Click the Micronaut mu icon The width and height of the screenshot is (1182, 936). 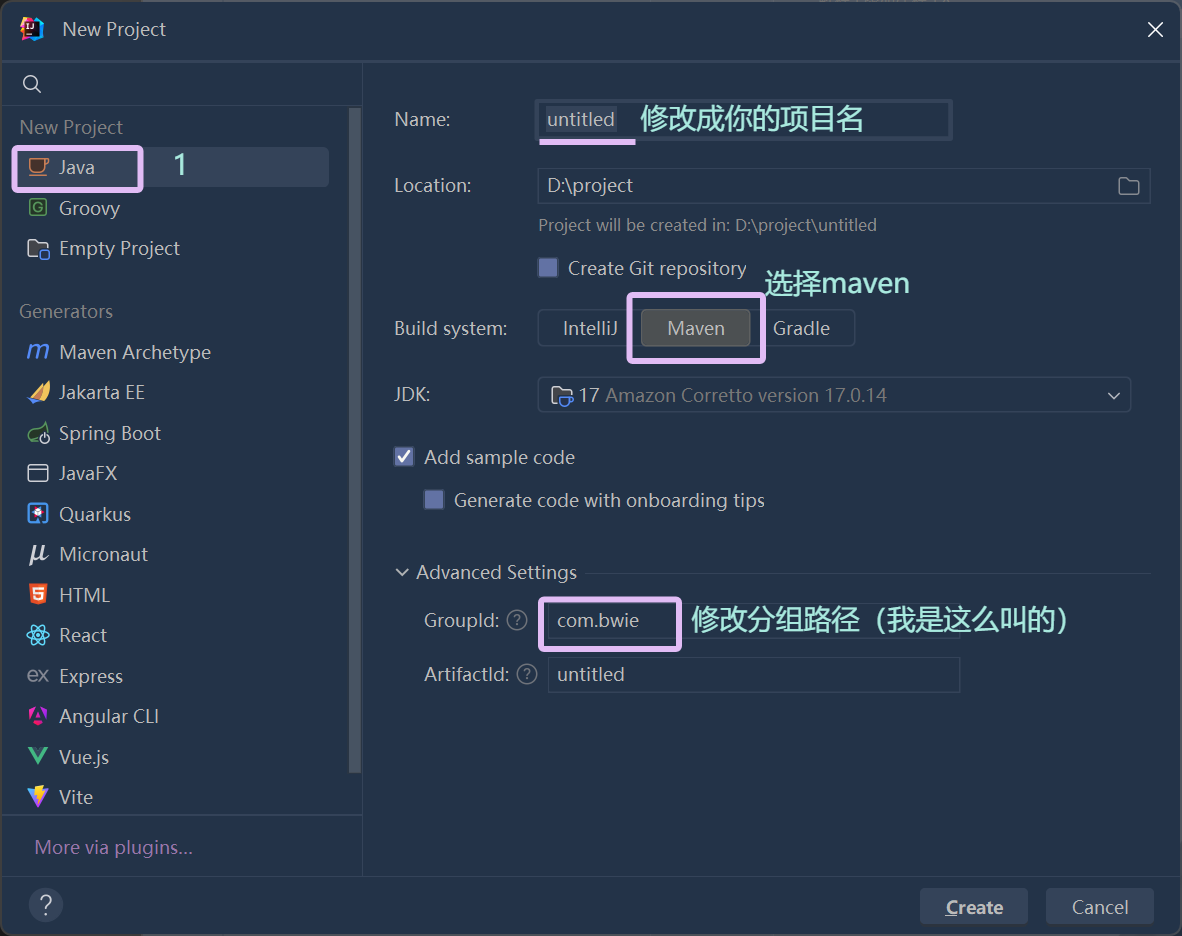(38, 555)
